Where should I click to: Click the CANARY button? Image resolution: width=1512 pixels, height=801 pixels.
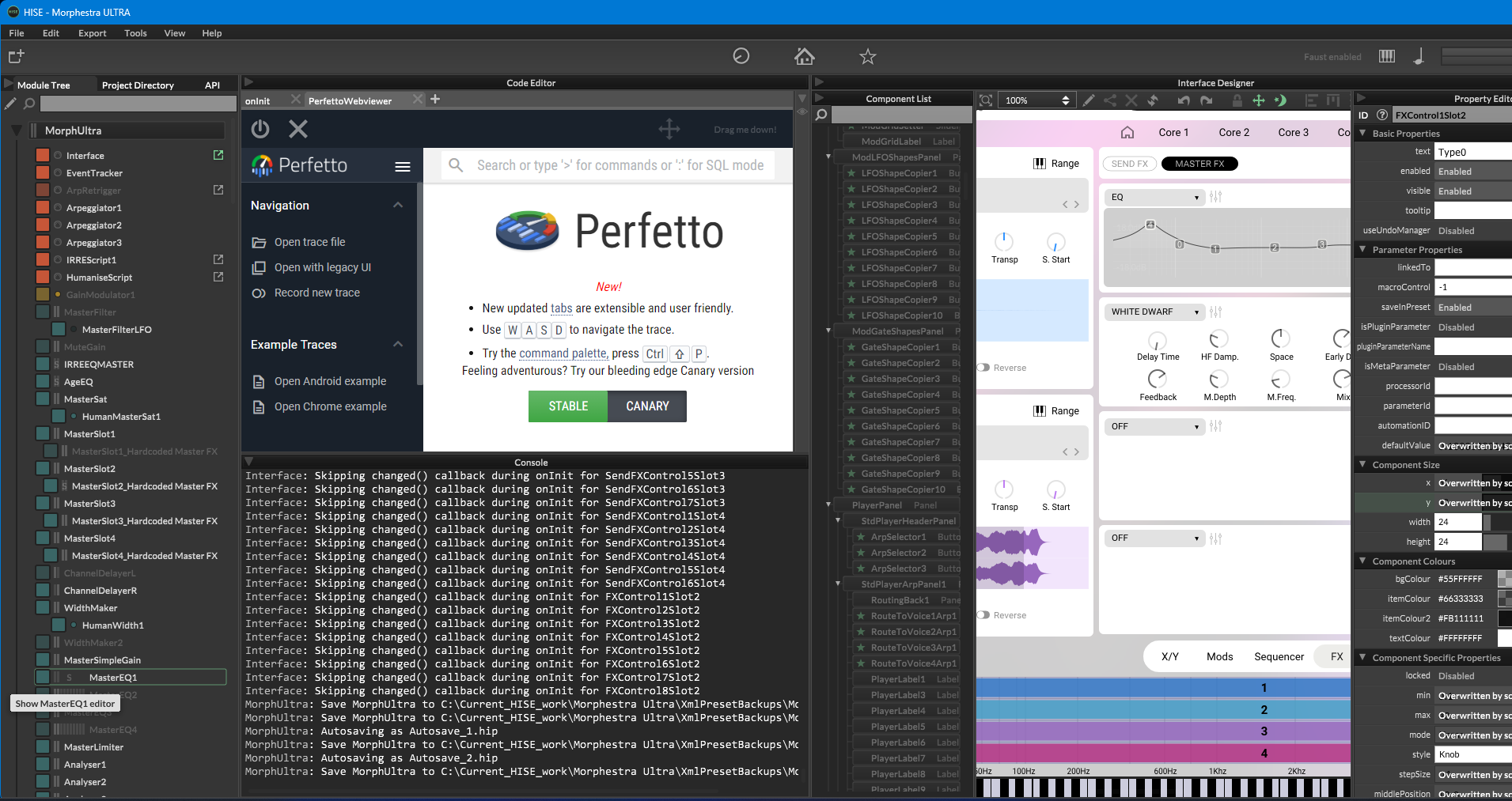tap(647, 406)
